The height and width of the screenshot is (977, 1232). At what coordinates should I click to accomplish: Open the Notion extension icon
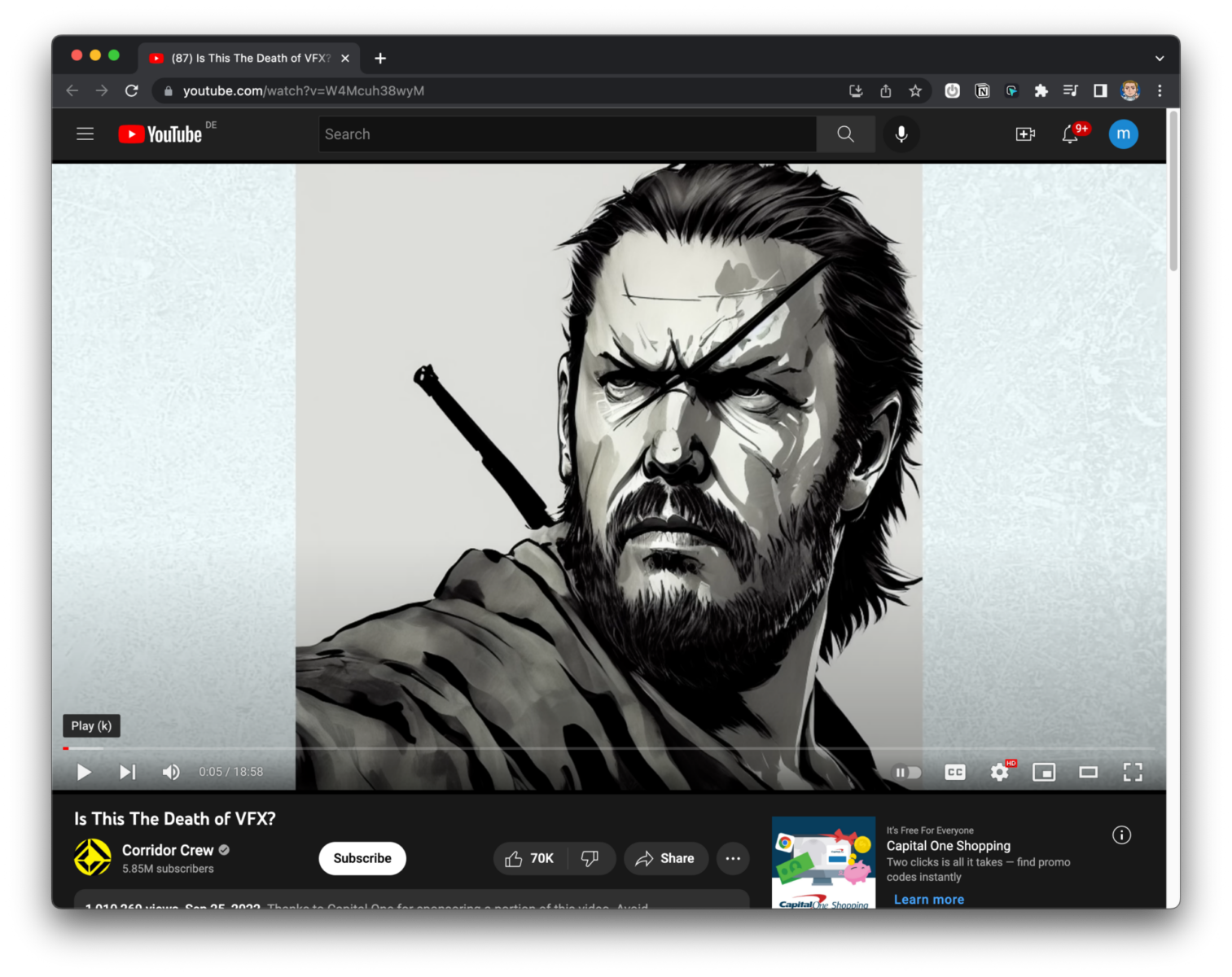[982, 90]
